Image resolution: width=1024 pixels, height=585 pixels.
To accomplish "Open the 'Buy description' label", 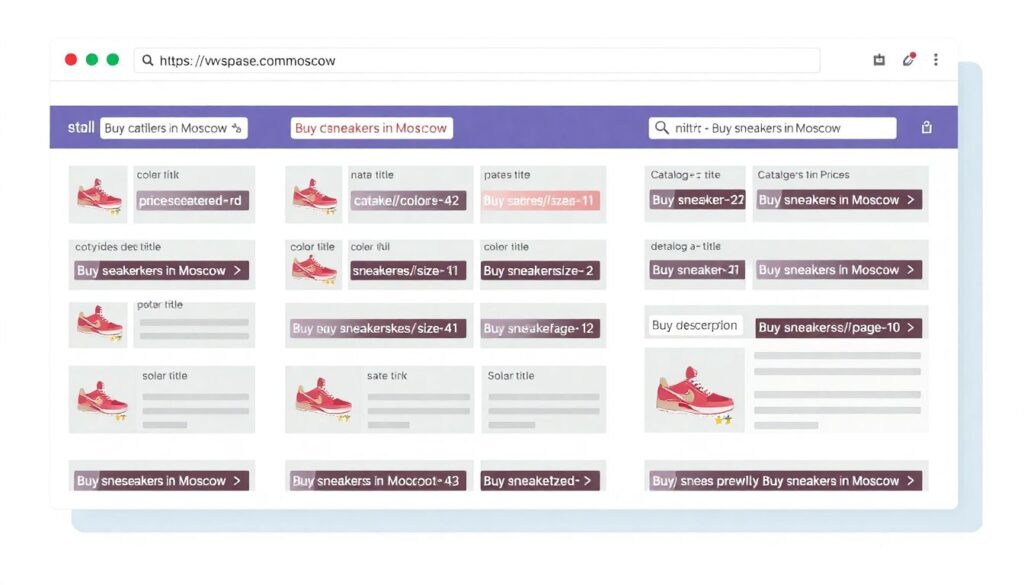I will (694, 326).
